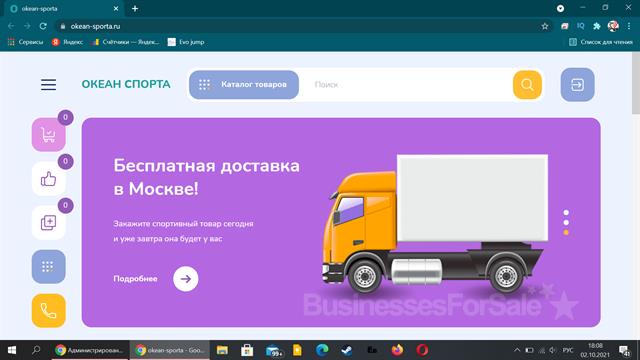This screenshot has height=360, width=640.
Task: Click the yellow search magnifier button
Action: (x=527, y=85)
